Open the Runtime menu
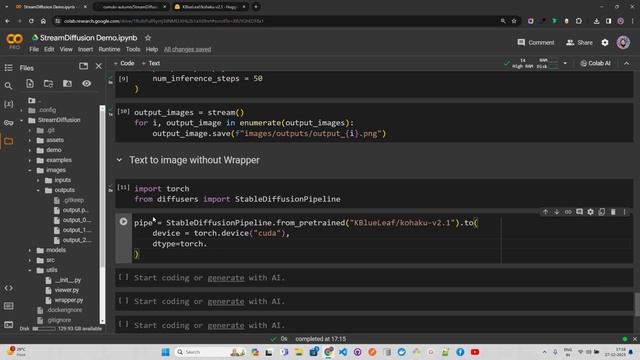Viewport: 640px width, 360px height. tap(109, 49)
